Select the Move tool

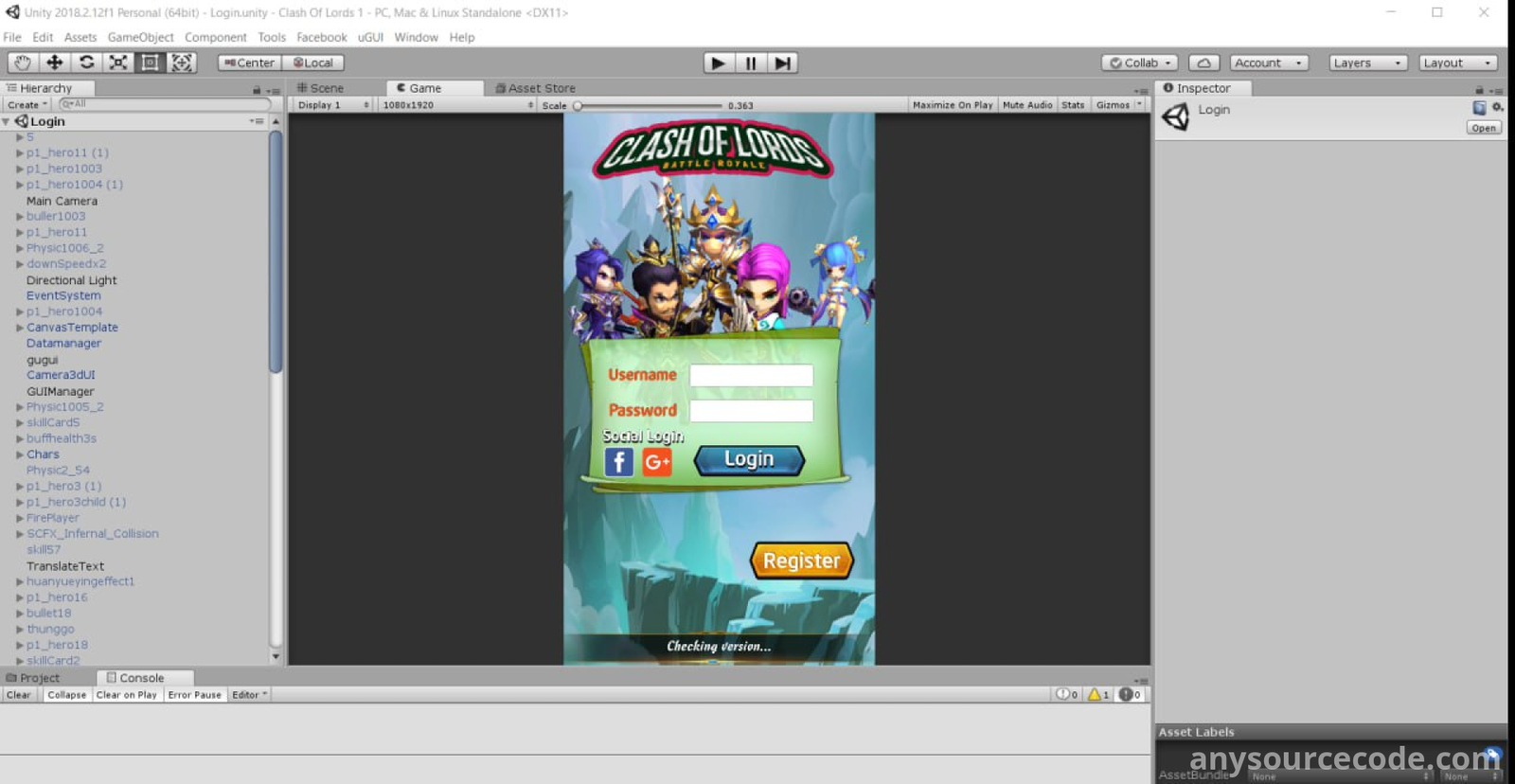point(54,62)
